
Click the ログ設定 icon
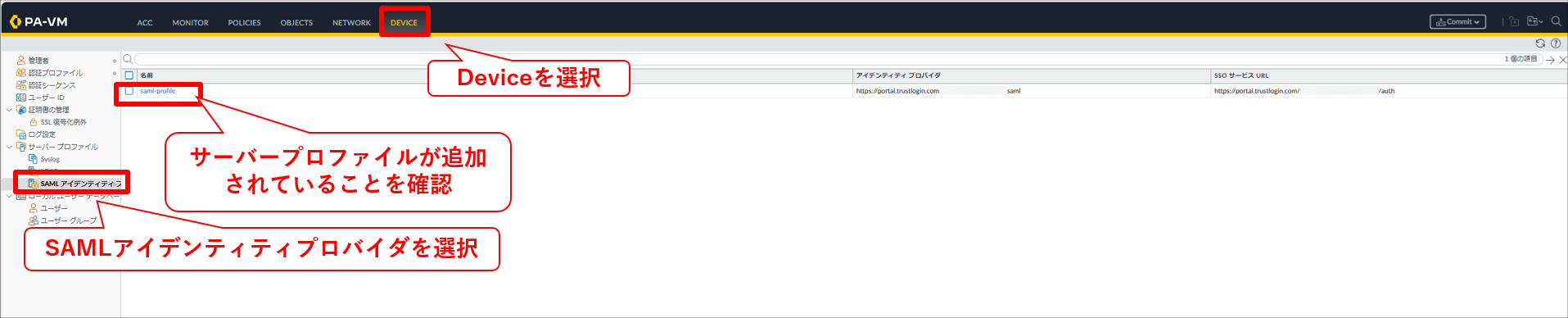[x=21, y=134]
